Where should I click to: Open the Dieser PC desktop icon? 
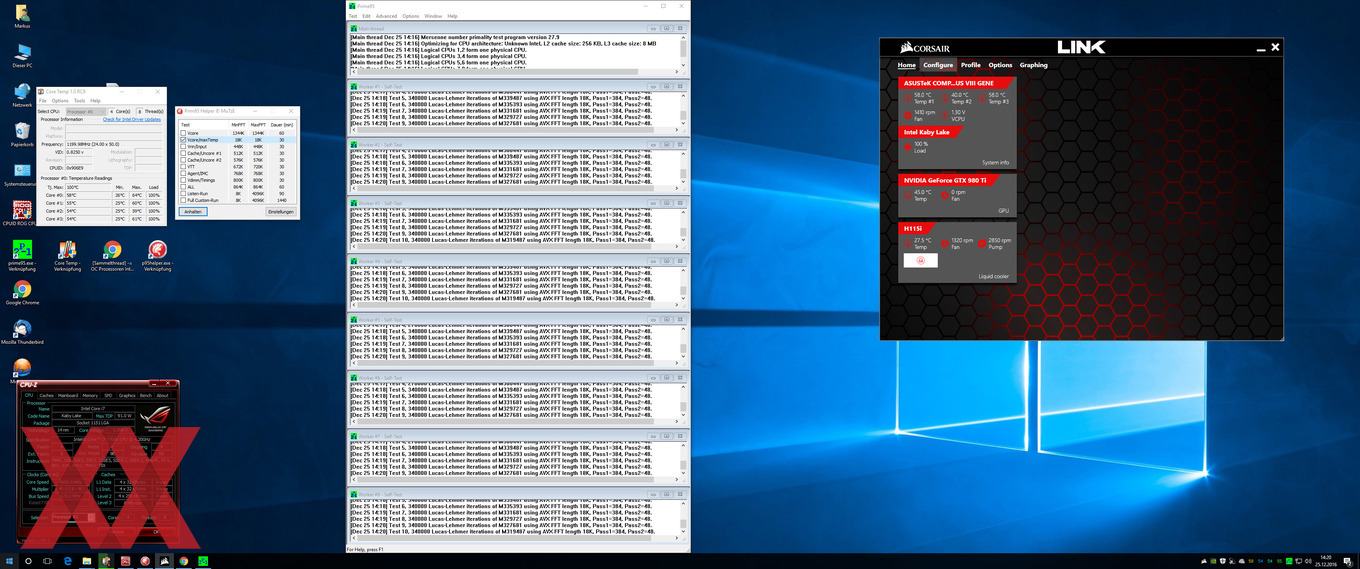(22, 55)
